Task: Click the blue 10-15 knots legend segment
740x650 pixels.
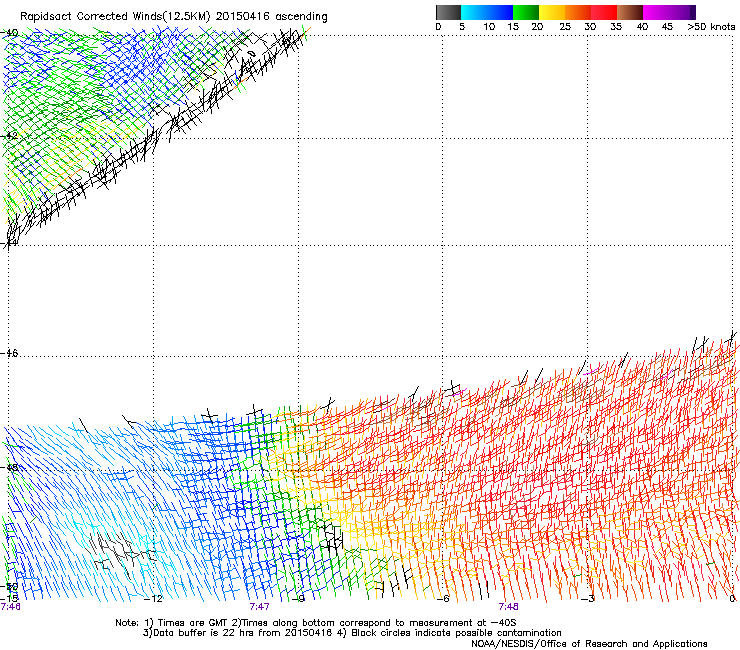Action: (500, 12)
